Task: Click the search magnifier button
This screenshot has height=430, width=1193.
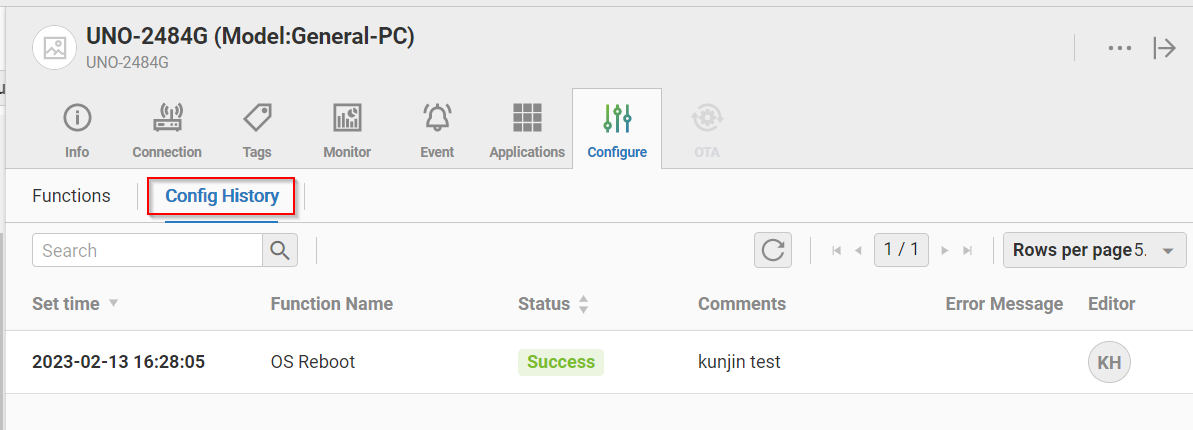Action: (x=280, y=250)
